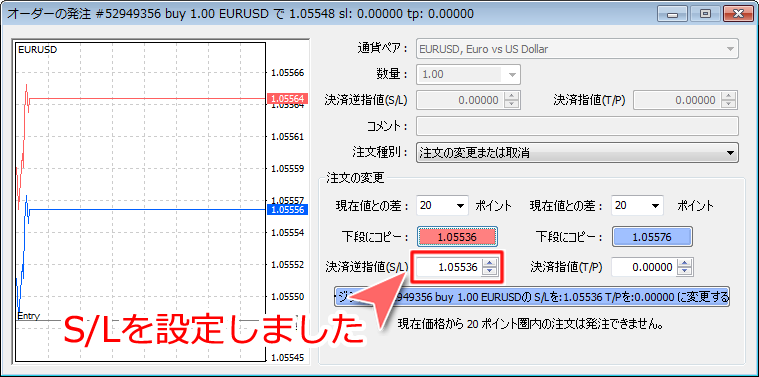759x377 pixels.
Task: Decrease lower T/P value with down arrow
Action: tap(685, 271)
